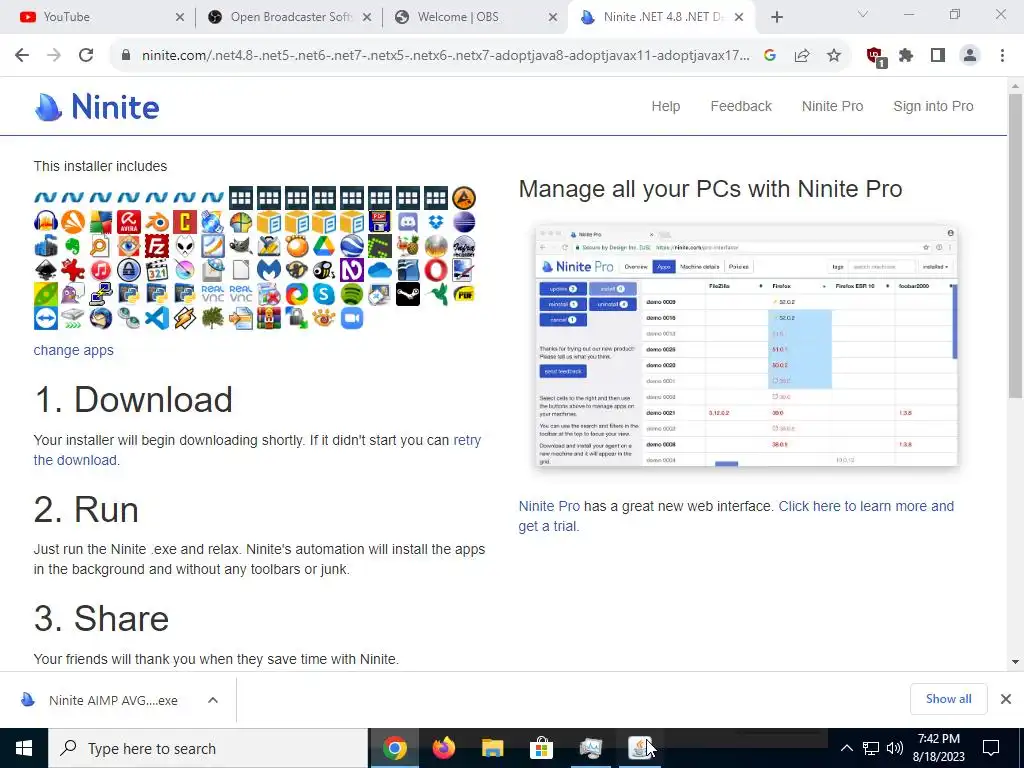1024x768 pixels.
Task: Click the Ninite Pro interface screenshot
Action: [x=746, y=346]
